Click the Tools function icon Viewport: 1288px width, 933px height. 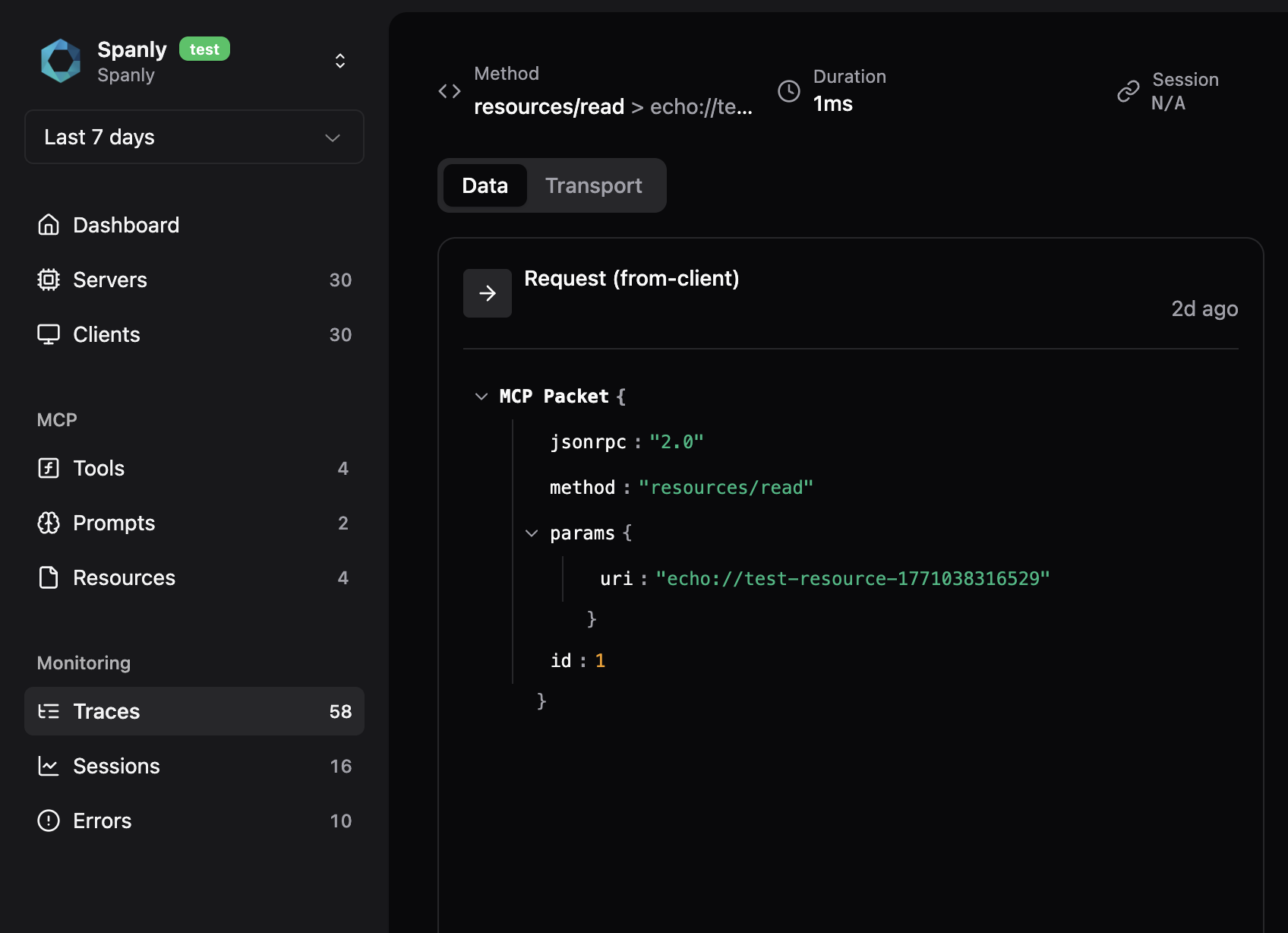49,468
